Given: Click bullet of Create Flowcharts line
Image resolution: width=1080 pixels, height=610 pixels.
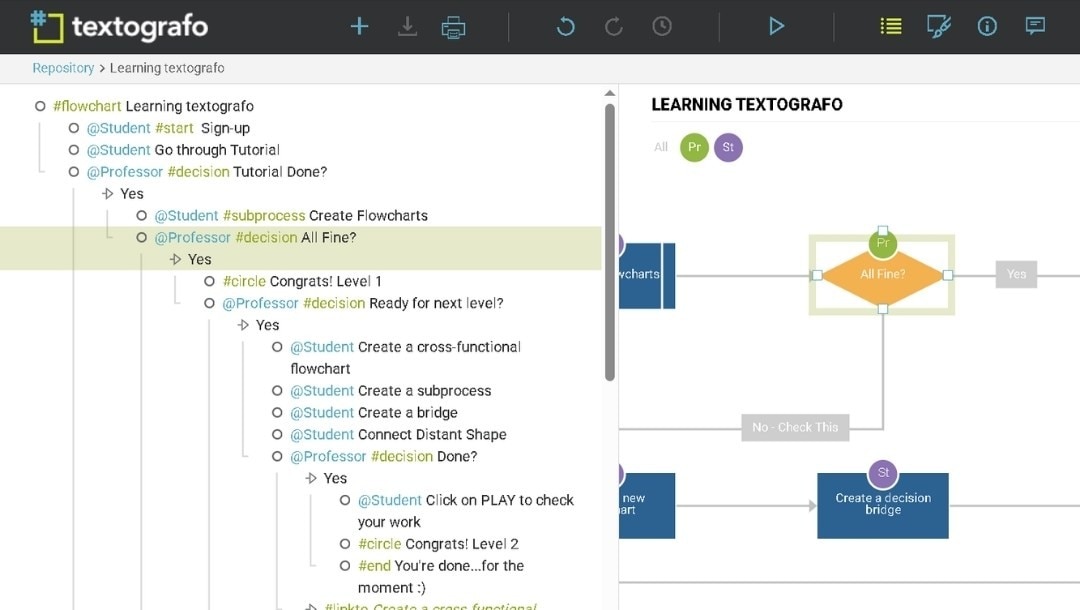Looking at the screenshot, I should [x=141, y=215].
